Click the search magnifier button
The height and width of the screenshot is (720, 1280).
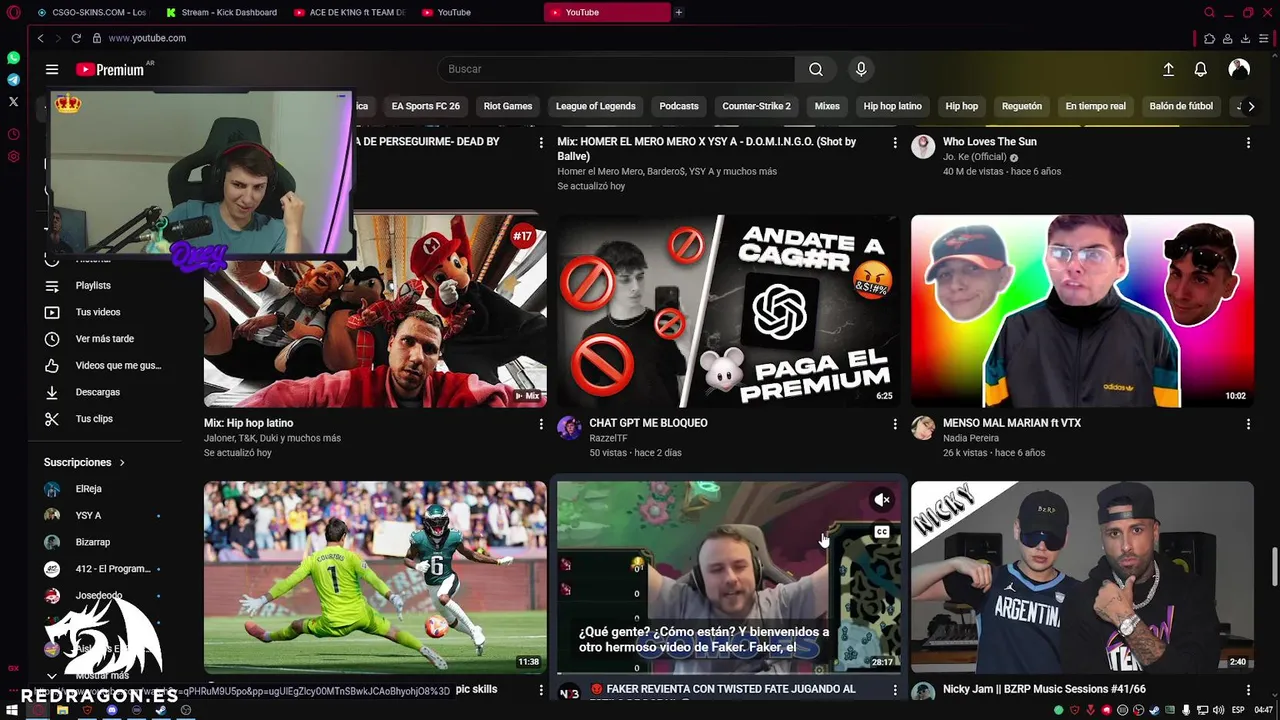[816, 69]
